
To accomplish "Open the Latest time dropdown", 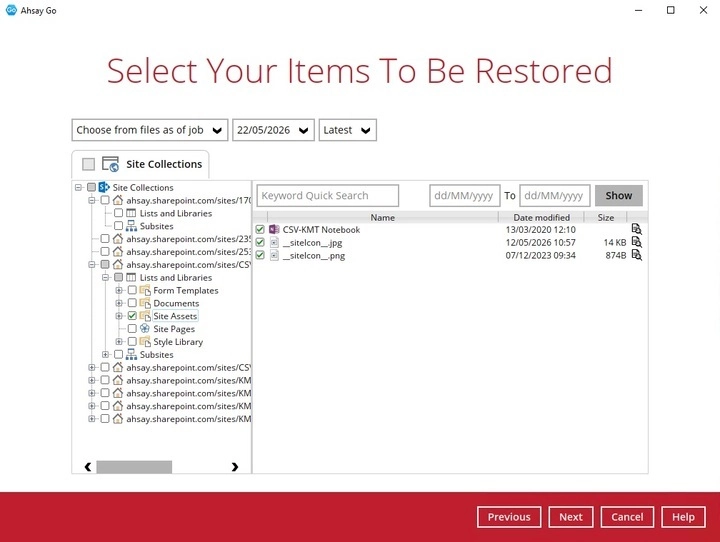I will pyautogui.click(x=348, y=130).
